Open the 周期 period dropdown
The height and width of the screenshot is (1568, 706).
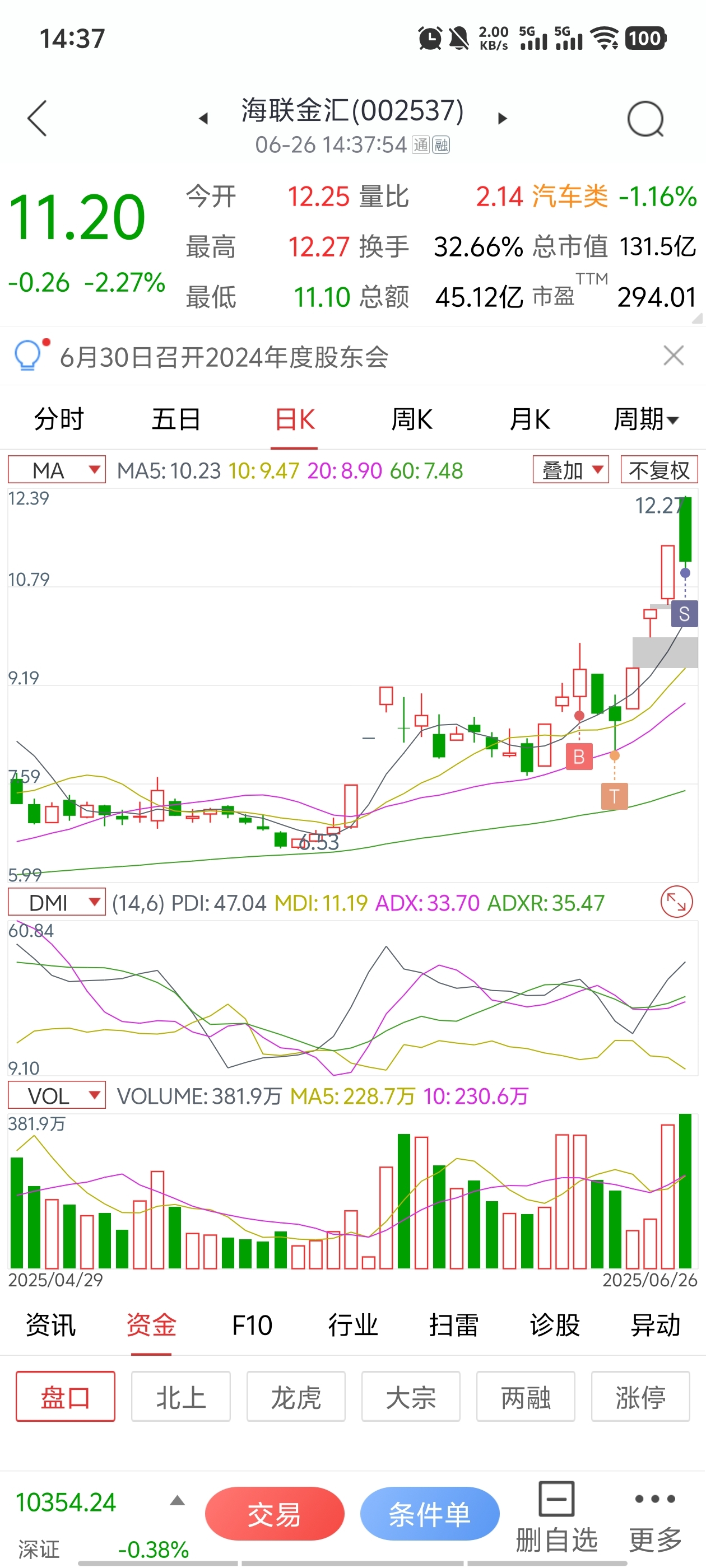[x=645, y=419]
